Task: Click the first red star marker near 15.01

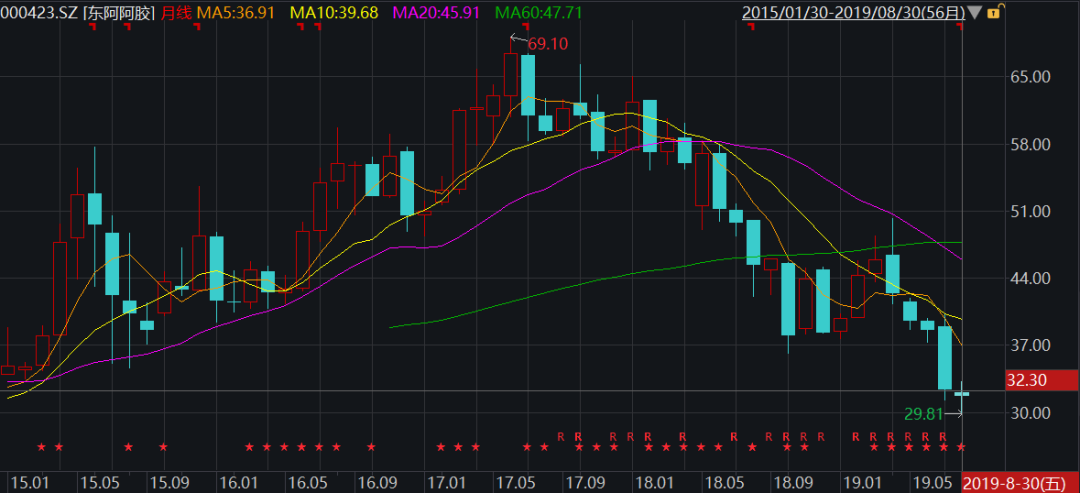Action: click(41, 447)
